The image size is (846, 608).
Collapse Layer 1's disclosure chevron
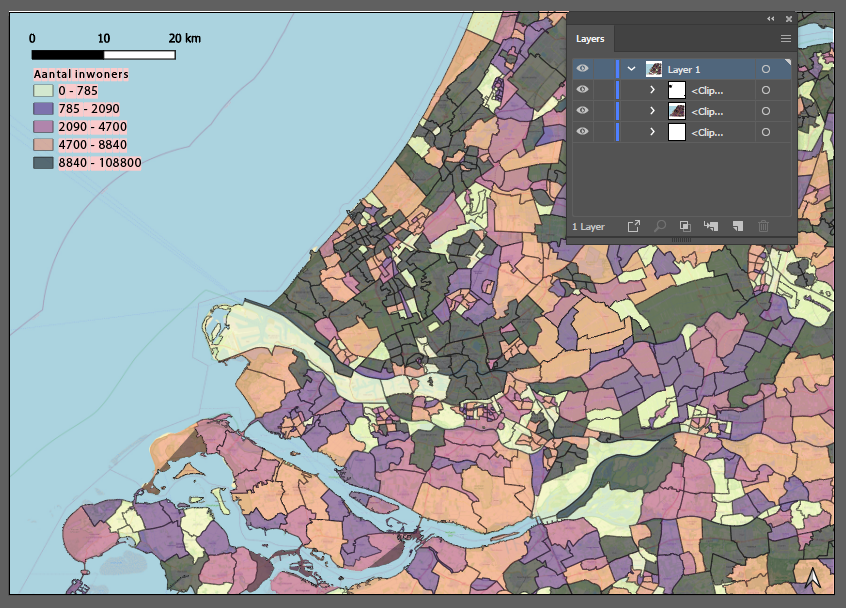[631, 69]
